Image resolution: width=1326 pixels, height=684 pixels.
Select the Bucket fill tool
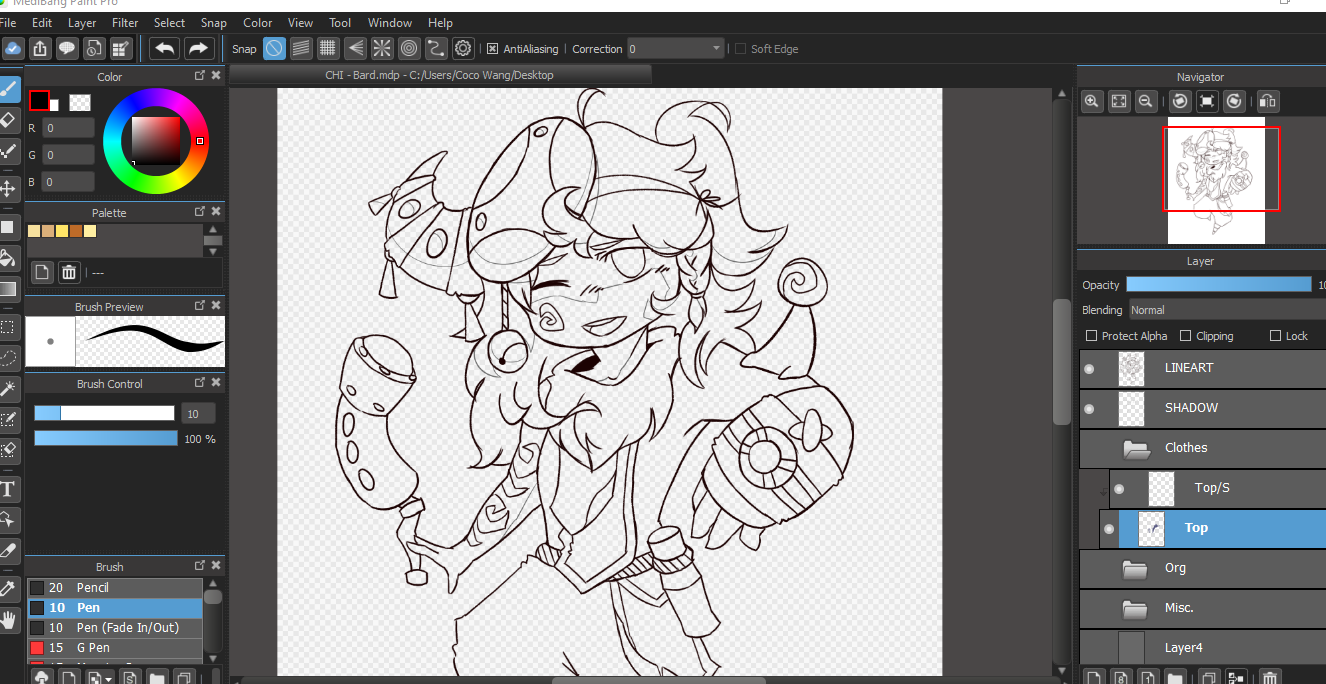[9, 258]
